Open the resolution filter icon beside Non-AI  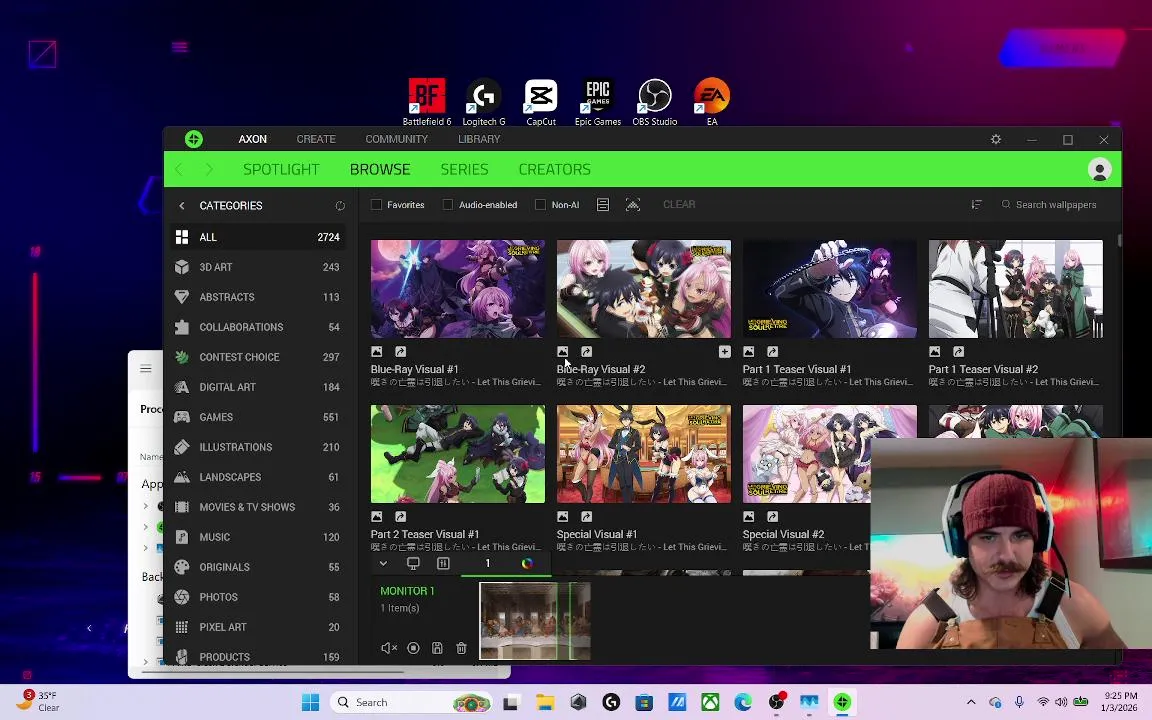[x=602, y=205]
